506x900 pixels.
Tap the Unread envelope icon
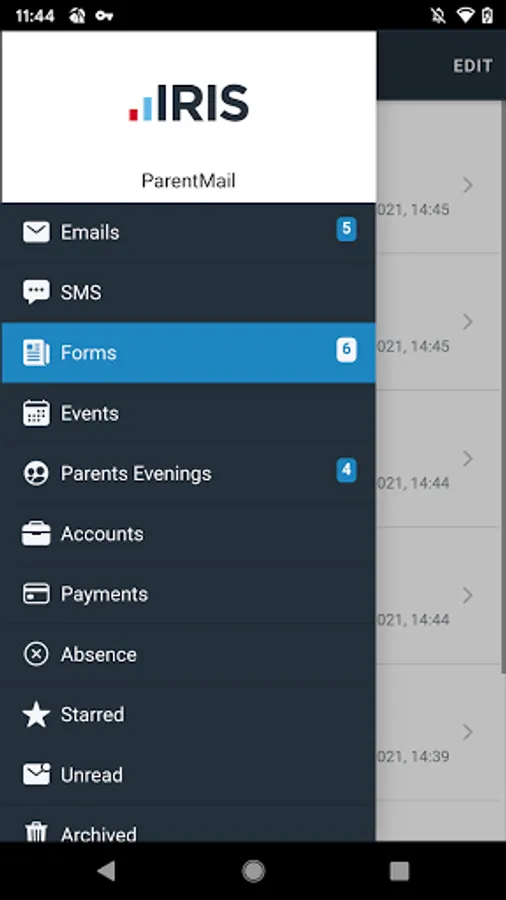[36, 774]
